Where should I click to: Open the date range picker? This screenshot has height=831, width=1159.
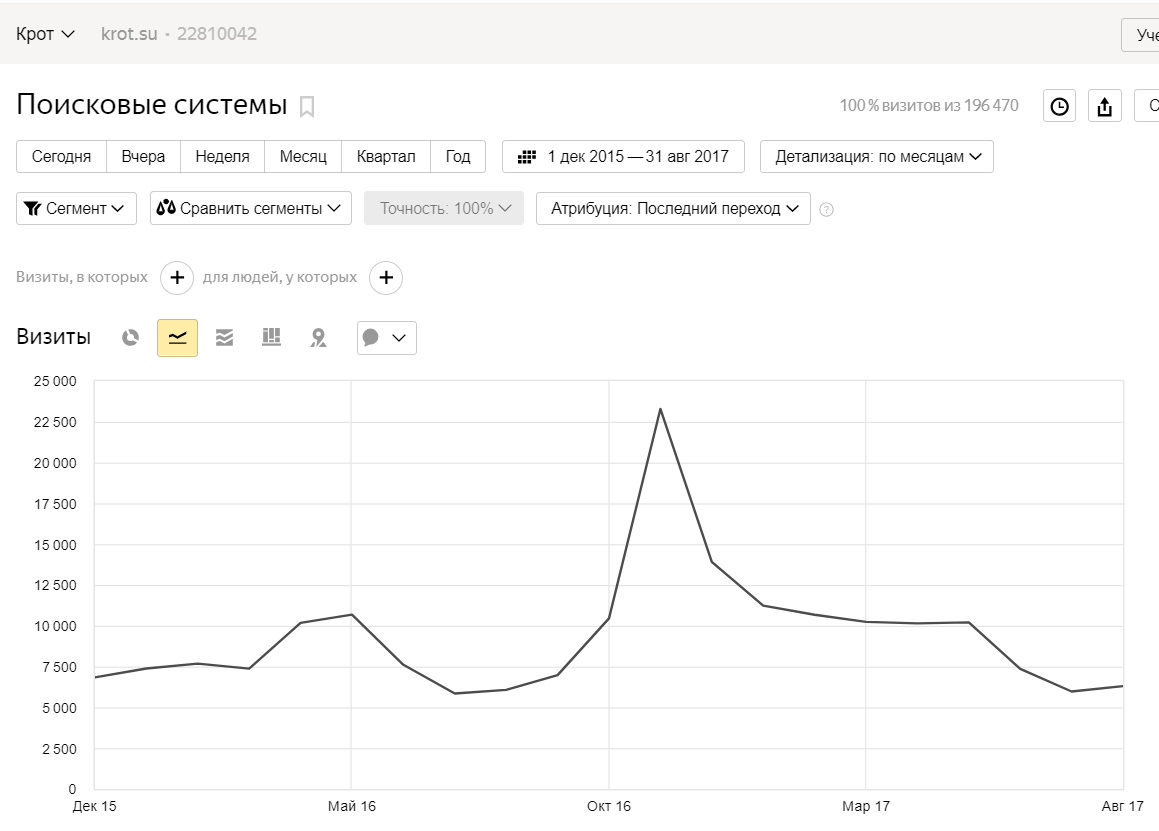(x=623, y=157)
